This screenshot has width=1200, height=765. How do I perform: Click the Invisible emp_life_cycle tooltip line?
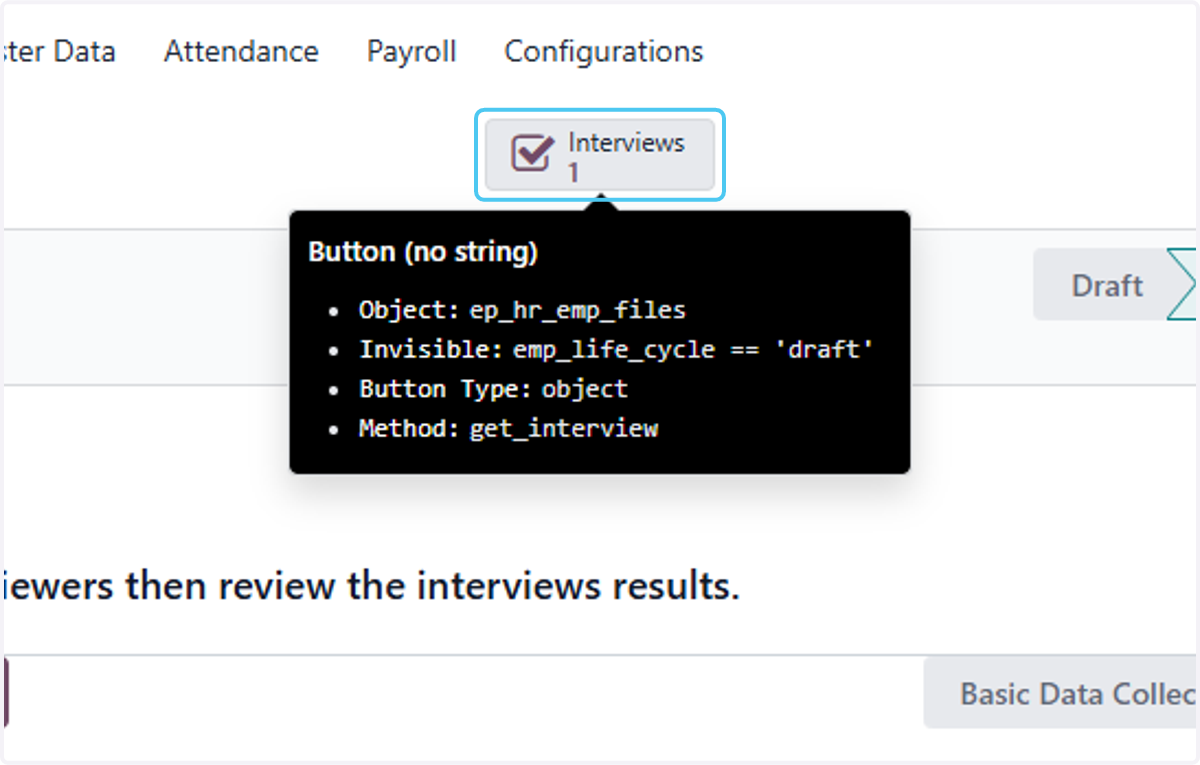coord(616,350)
